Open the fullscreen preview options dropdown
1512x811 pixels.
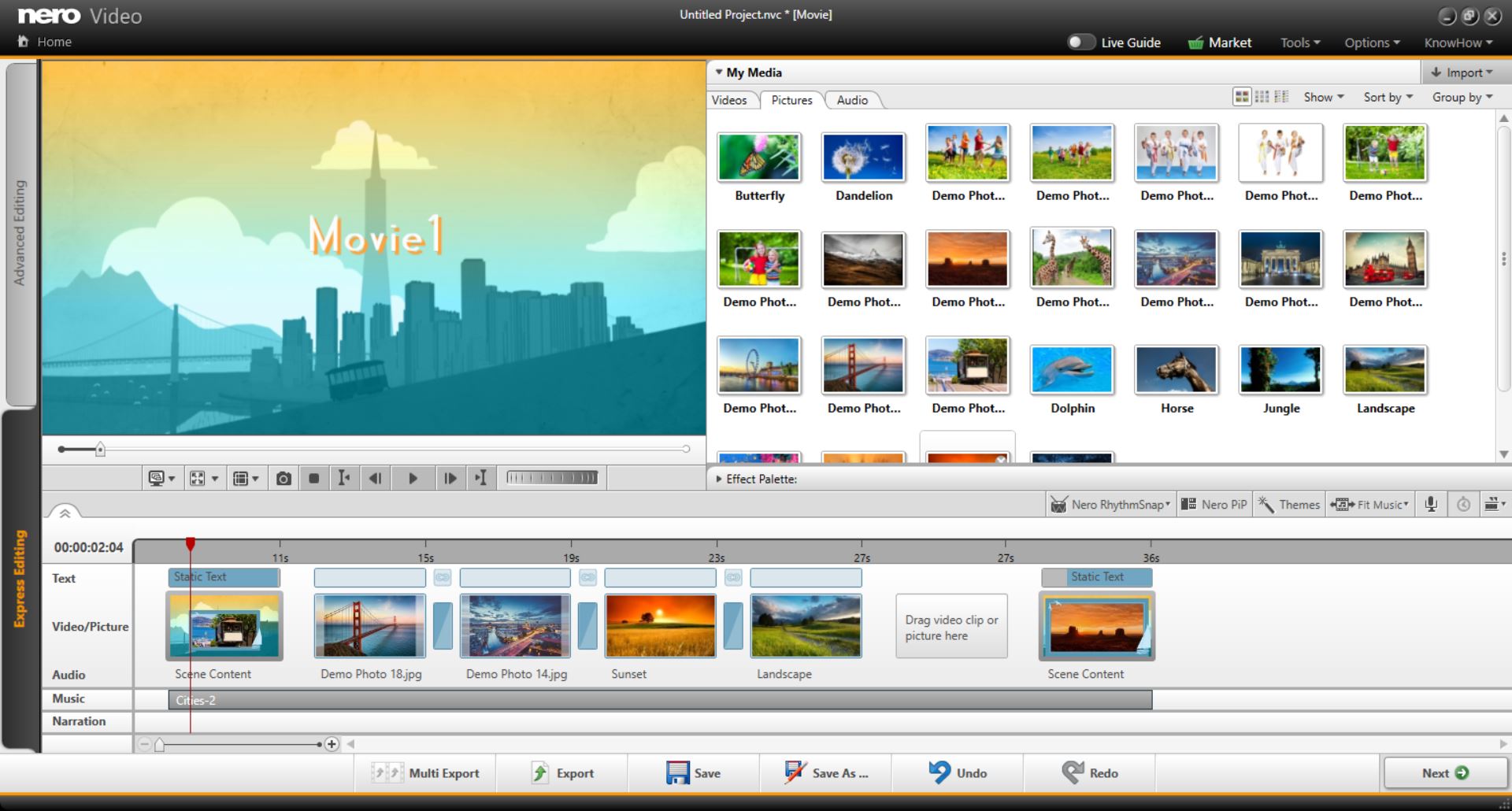tap(204, 478)
